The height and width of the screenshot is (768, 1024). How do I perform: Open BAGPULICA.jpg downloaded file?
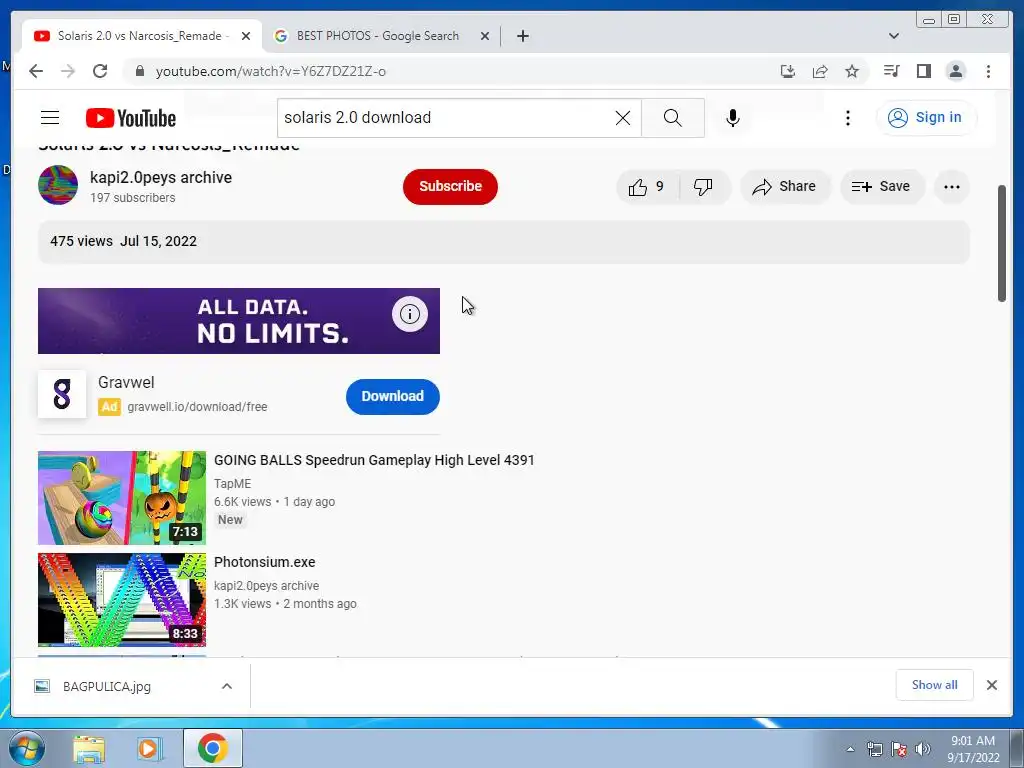click(x=107, y=686)
